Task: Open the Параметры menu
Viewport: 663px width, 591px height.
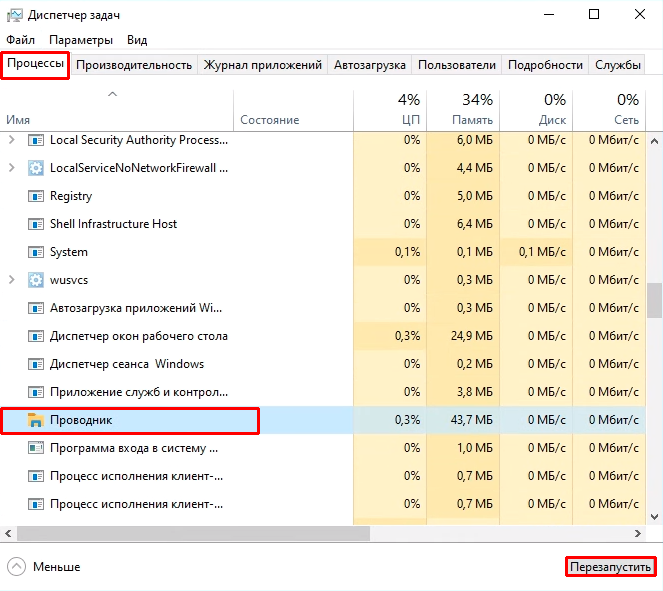Action: click(81, 40)
